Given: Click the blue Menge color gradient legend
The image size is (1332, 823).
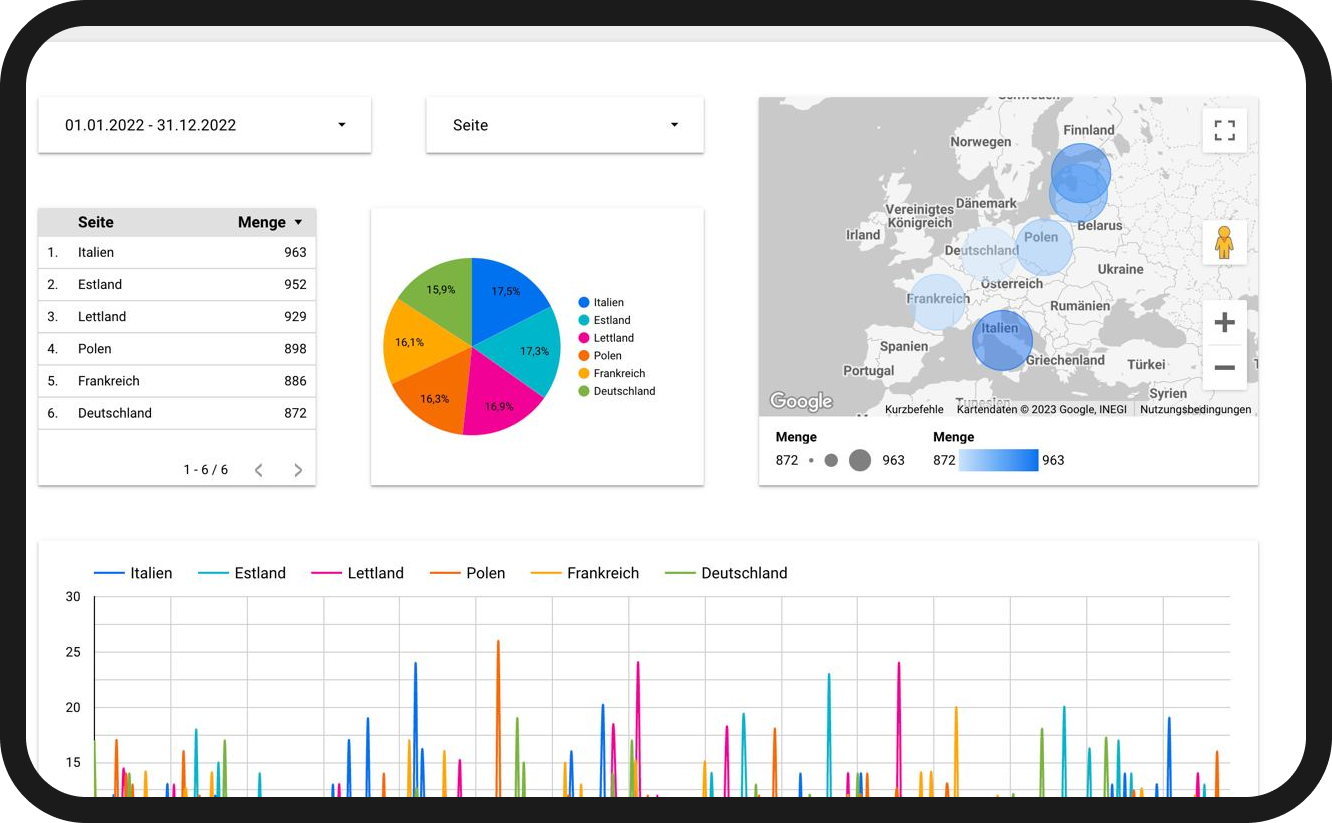Looking at the screenshot, I should pyautogui.click(x=999, y=460).
